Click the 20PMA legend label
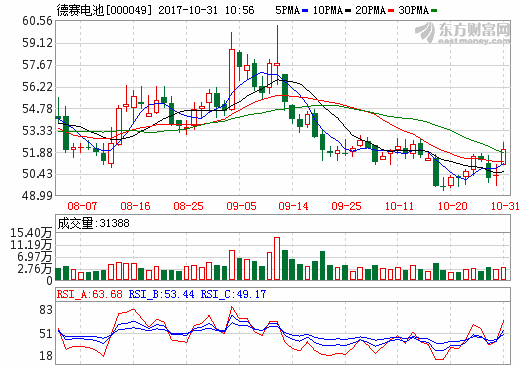The width and height of the screenshot is (520, 365). point(370,10)
